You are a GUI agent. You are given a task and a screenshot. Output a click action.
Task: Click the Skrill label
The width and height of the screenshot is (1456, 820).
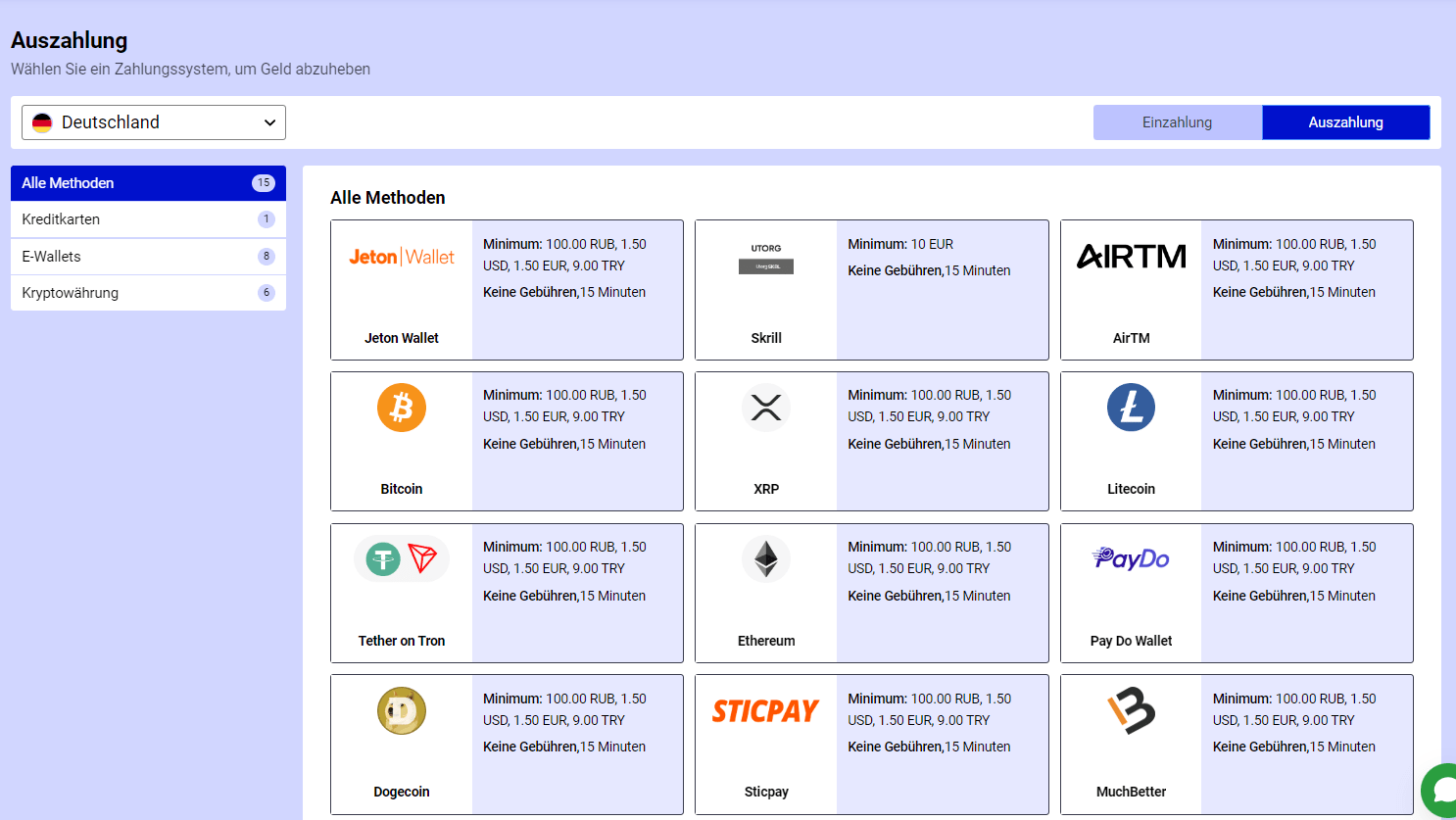coord(766,338)
